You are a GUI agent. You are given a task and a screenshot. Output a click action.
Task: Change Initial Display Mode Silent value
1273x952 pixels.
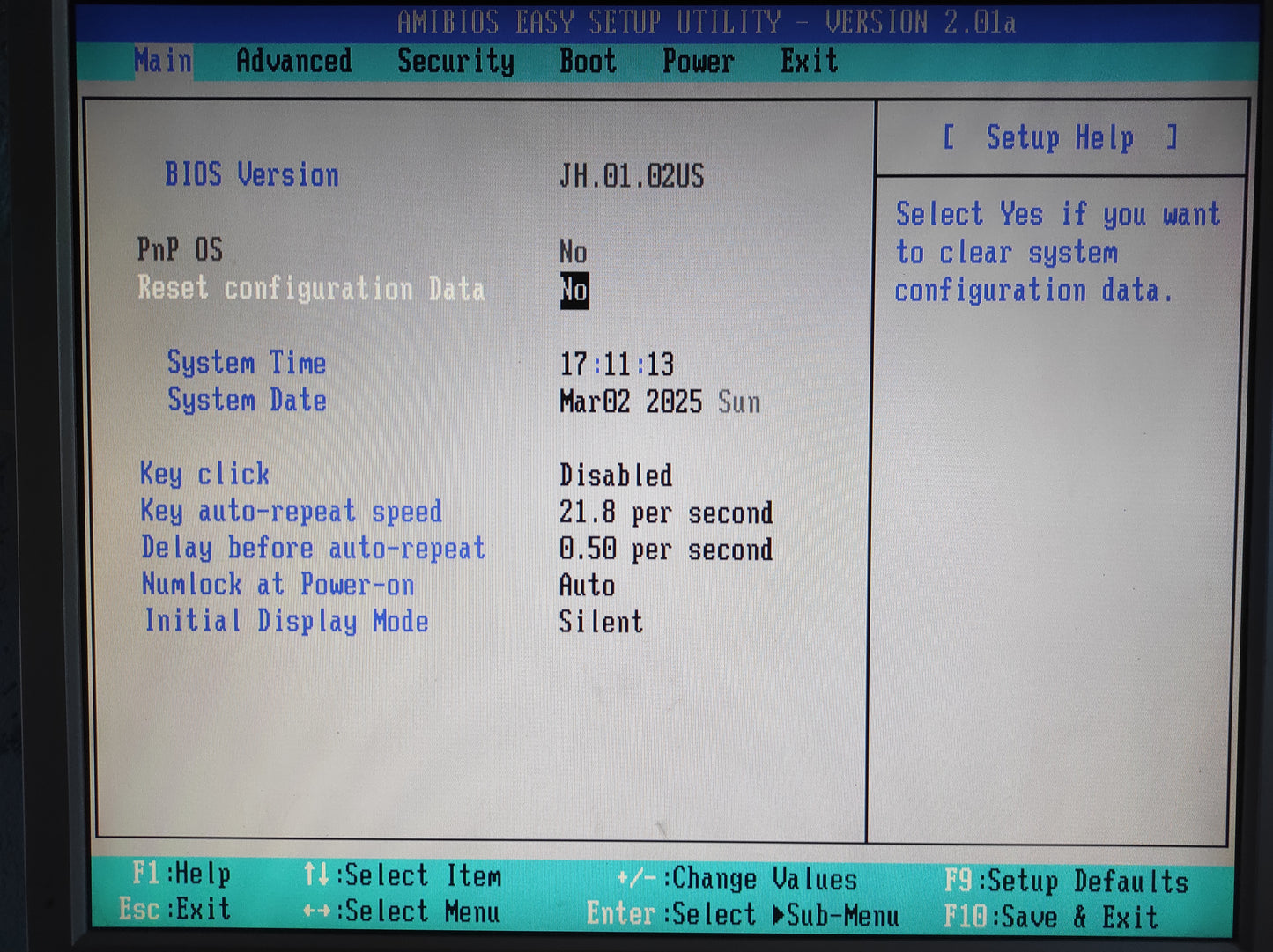[x=601, y=622]
